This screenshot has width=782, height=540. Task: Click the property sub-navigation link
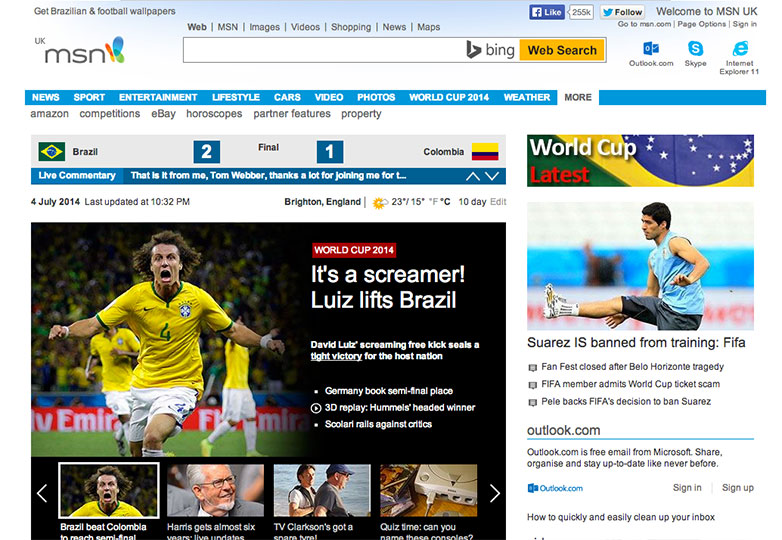pyautogui.click(x=361, y=114)
